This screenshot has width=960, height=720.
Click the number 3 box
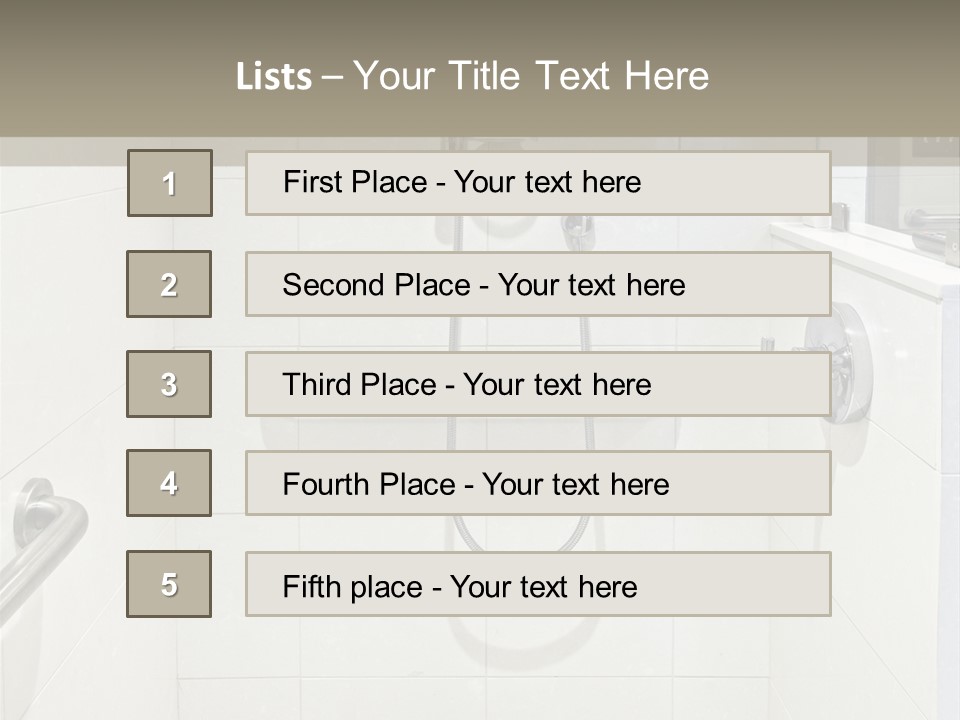169,384
